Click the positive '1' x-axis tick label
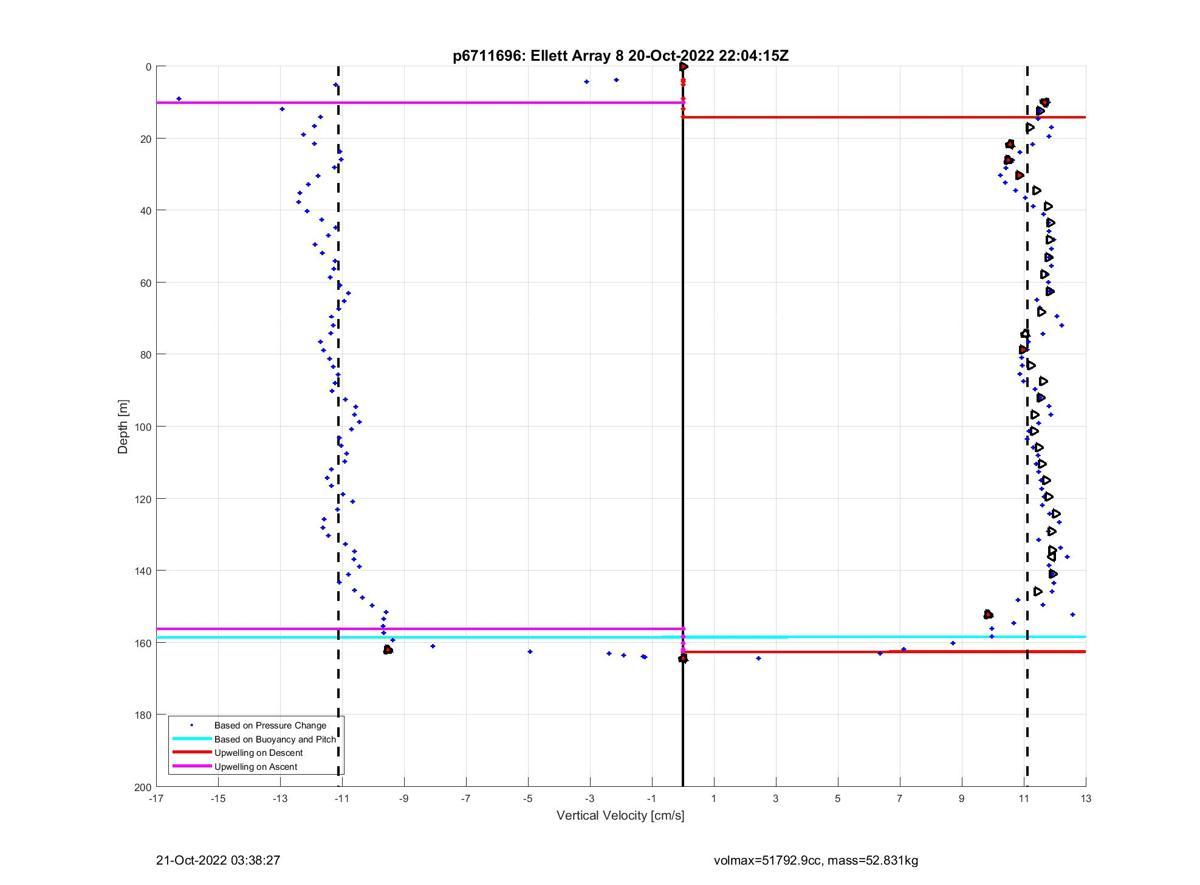The width and height of the screenshot is (1200, 885). 714,799
